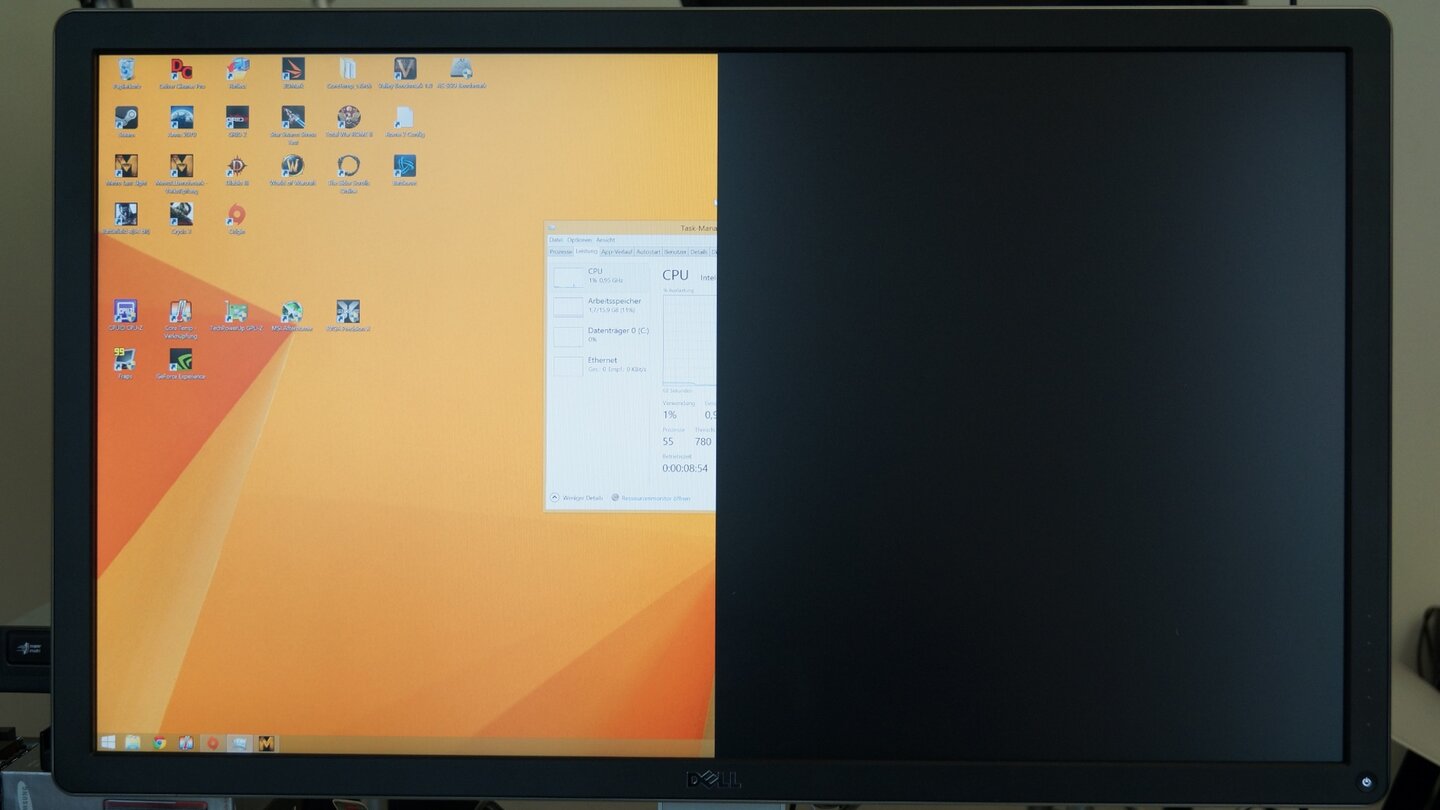The height and width of the screenshot is (810, 1440).
Task: Open the Origin desktop shortcut
Action: click(x=236, y=218)
